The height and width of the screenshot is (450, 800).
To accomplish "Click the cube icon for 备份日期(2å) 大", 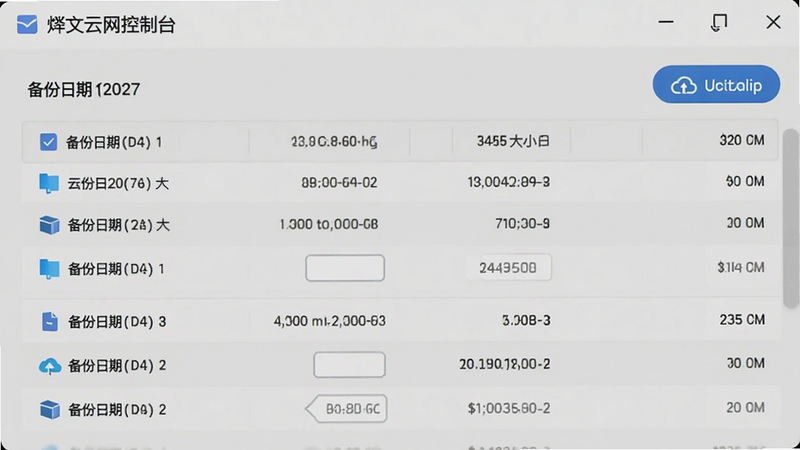I will tap(49, 225).
